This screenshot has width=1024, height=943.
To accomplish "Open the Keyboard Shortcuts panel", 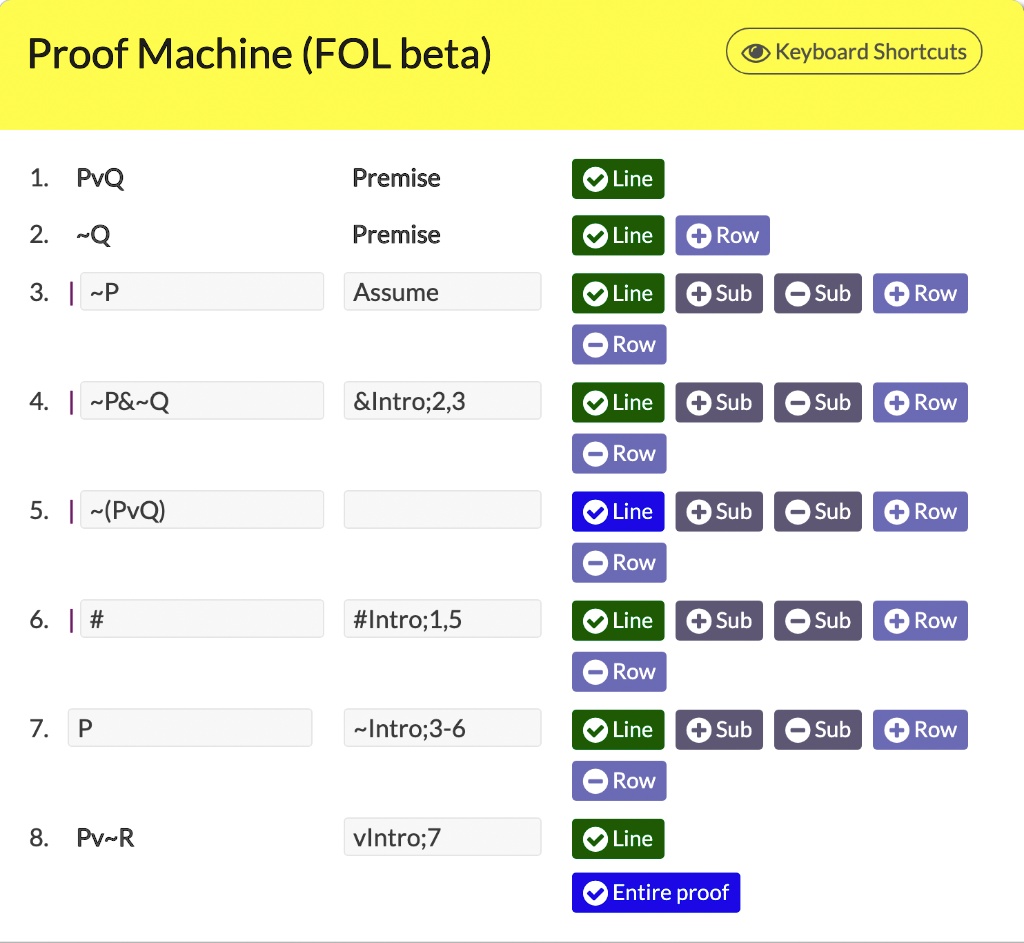I will point(853,51).
